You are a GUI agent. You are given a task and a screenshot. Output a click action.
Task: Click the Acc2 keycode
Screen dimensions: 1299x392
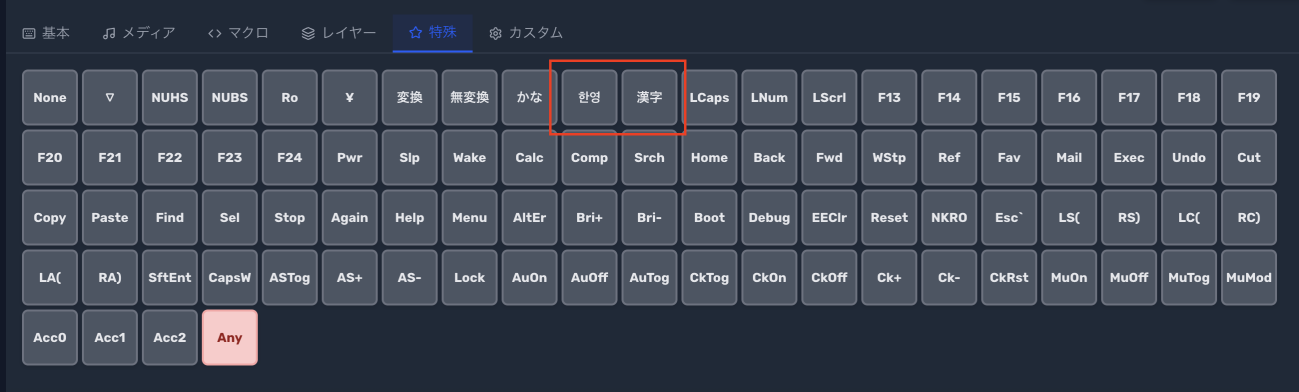(170, 338)
